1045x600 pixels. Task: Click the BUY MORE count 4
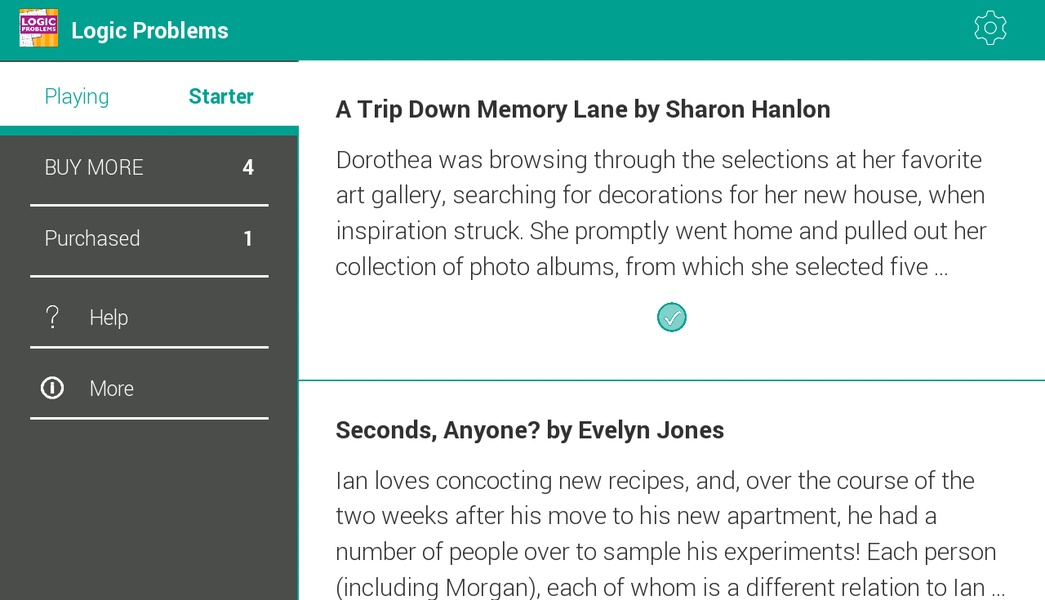click(248, 167)
